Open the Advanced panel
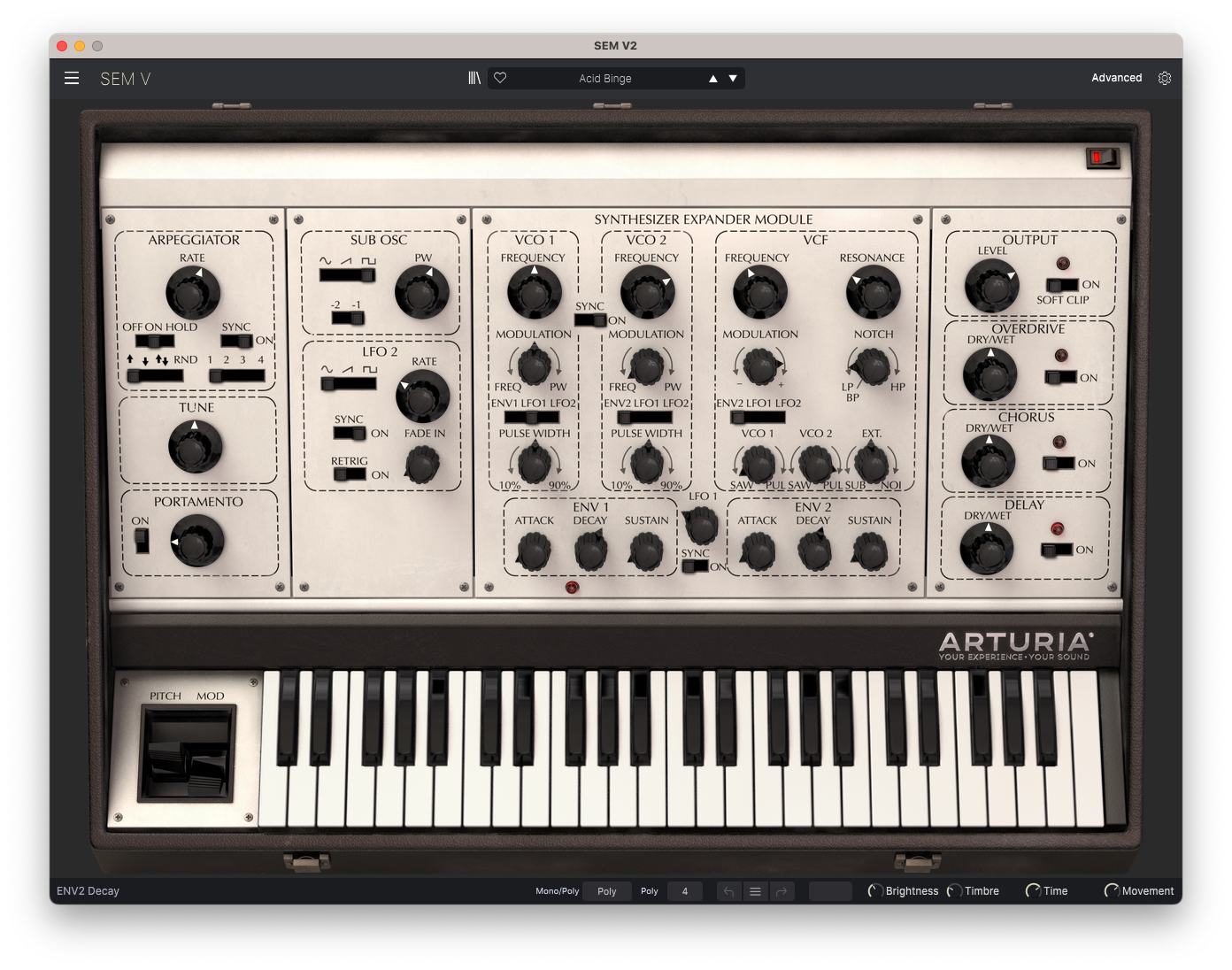The height and width of the screenshot is (970, 1232). pyautogui.click(x=1117, y=78)
